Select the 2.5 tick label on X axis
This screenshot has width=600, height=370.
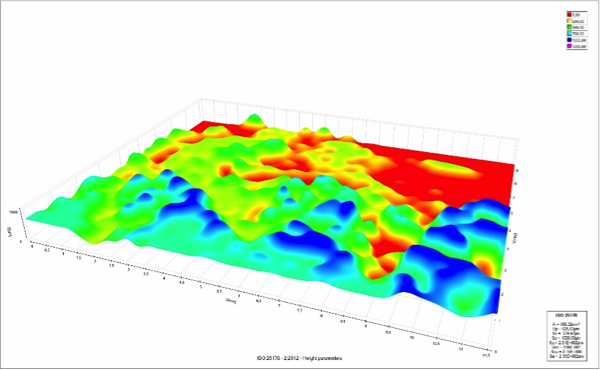coord(111,266)
